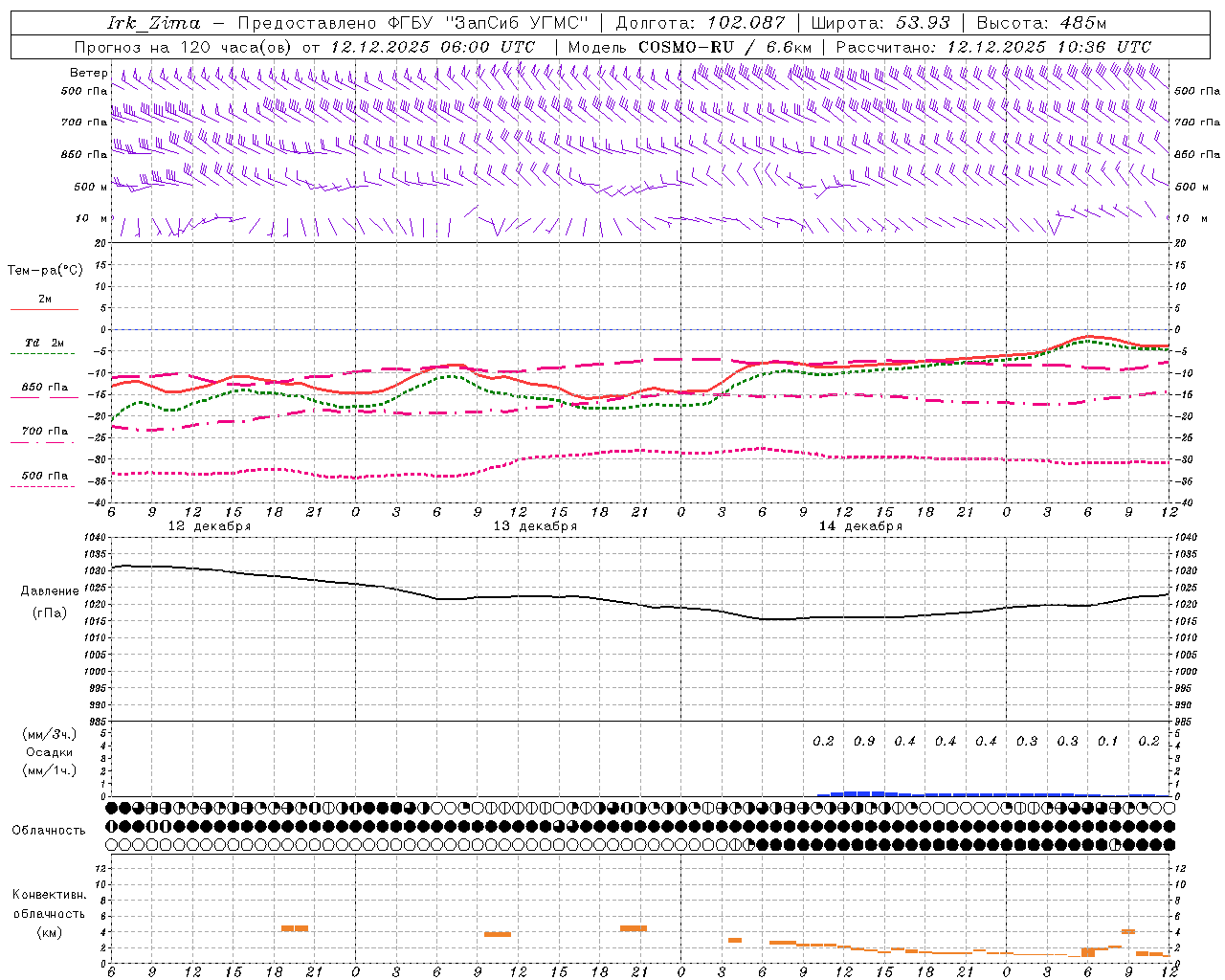
Task: Click the tallest blue precipitation bar
Action: tap(863, 793)
